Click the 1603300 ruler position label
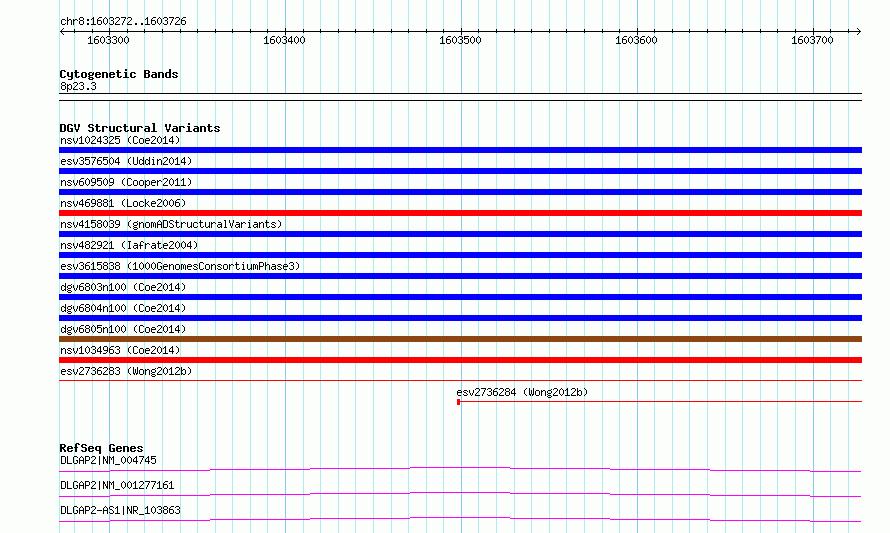The width and height of the screenshot is (890, 533). 108,40
